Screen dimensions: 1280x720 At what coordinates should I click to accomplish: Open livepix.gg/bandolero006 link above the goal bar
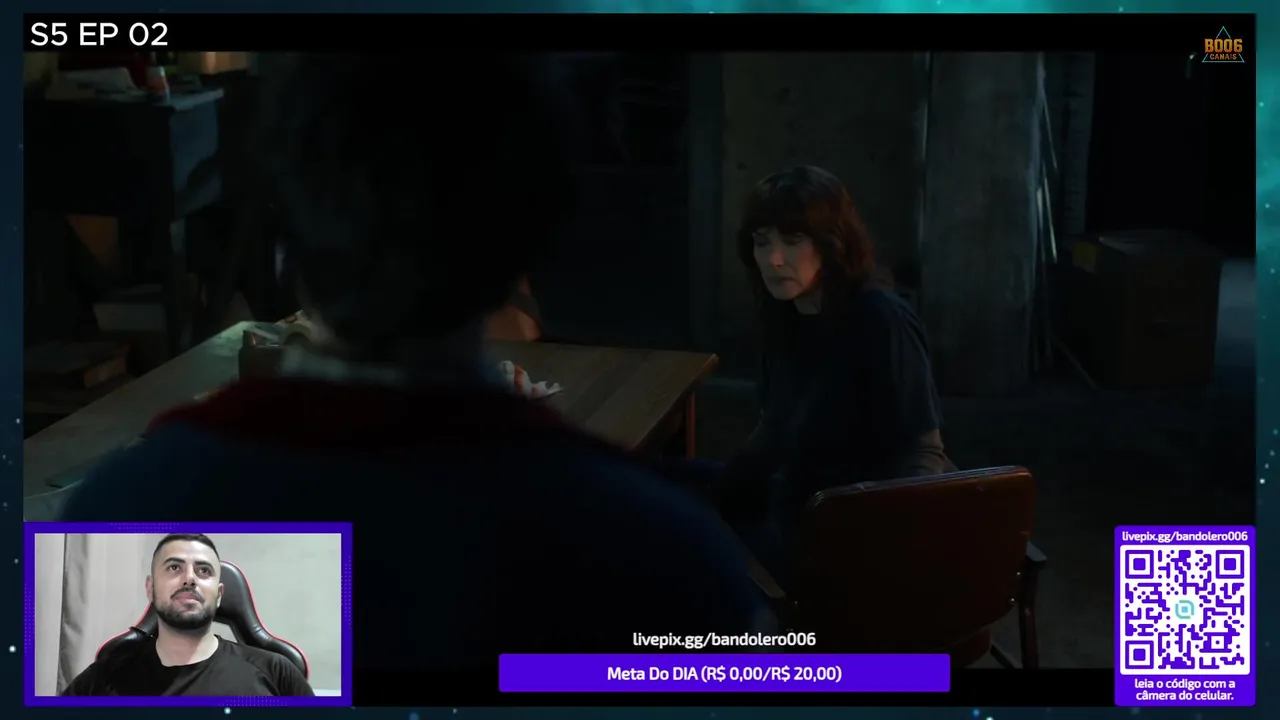coord(724,639)
